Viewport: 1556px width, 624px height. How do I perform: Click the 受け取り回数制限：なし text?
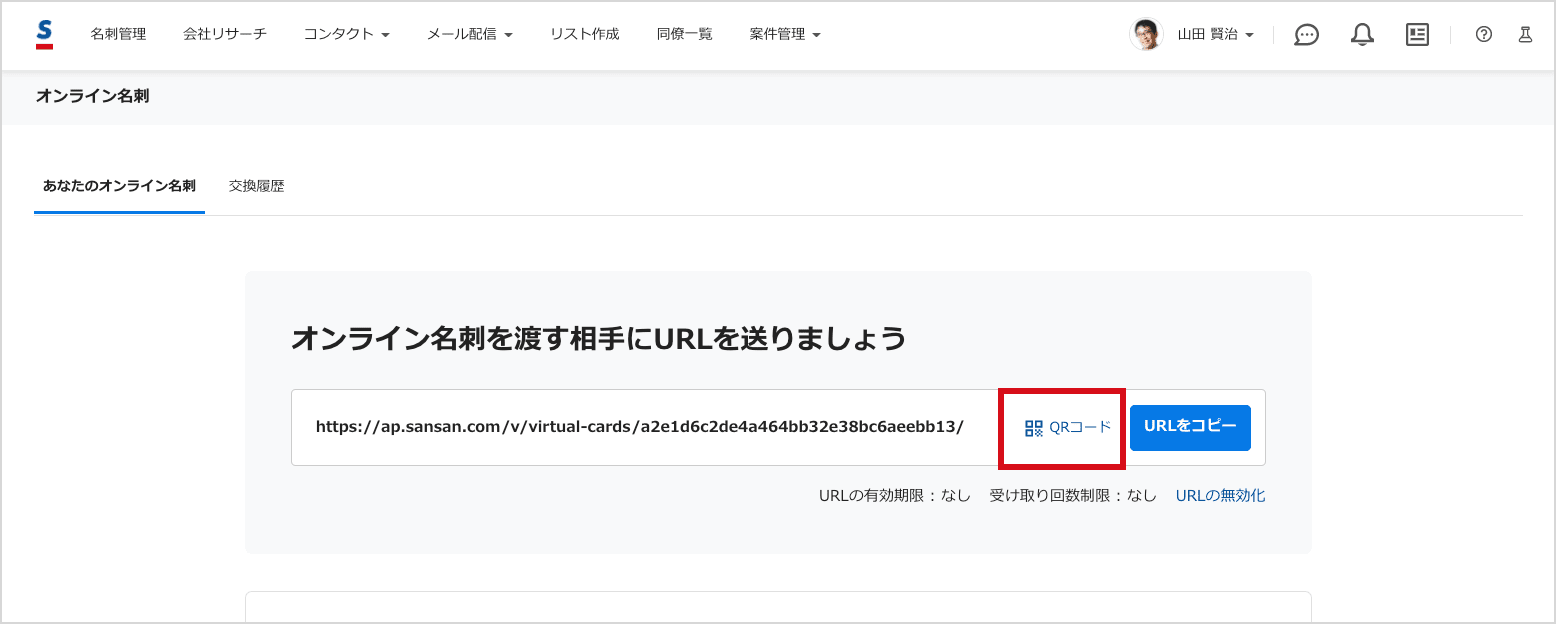tap(1073, 495)
